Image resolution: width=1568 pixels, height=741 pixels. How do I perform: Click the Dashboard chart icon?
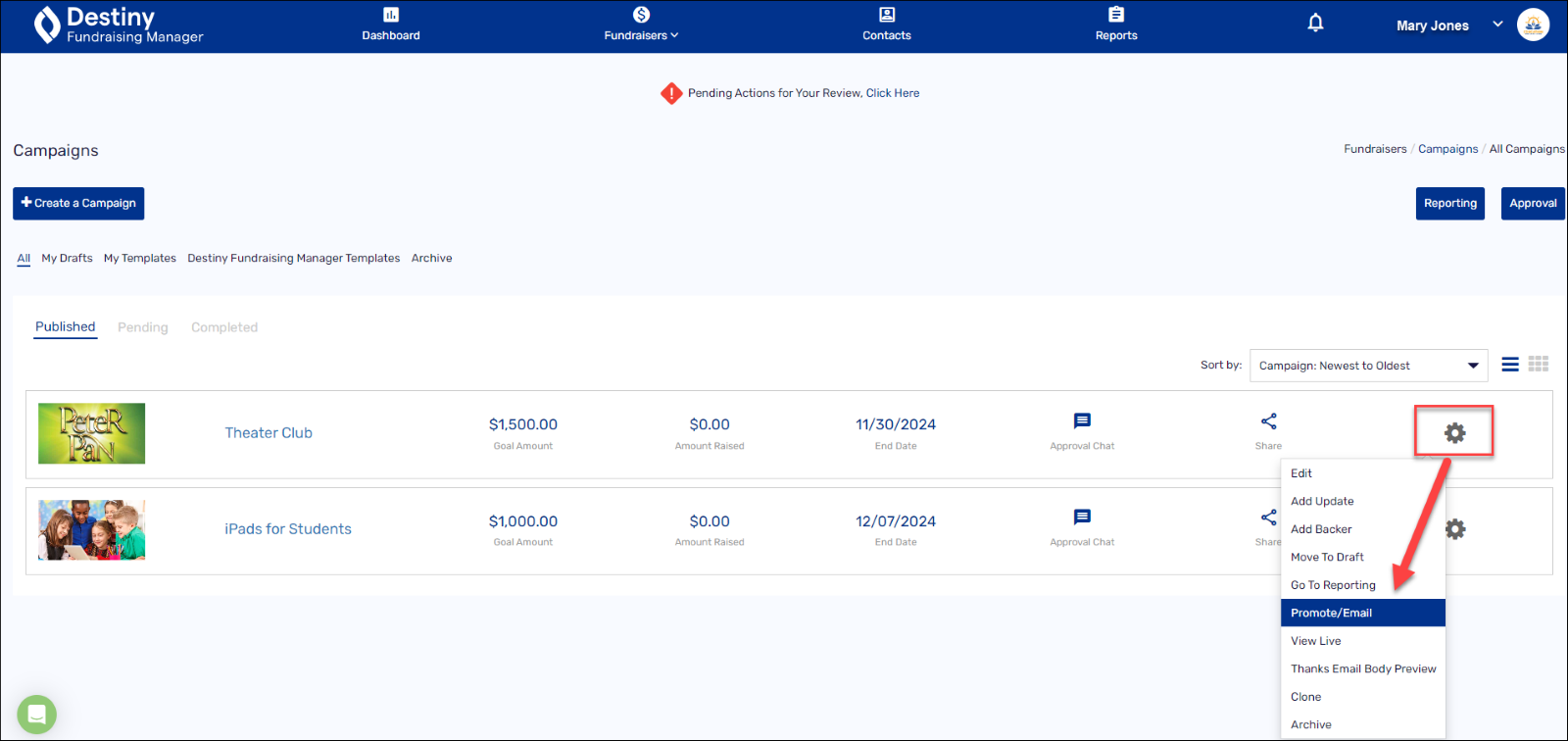tap(391, 15)
